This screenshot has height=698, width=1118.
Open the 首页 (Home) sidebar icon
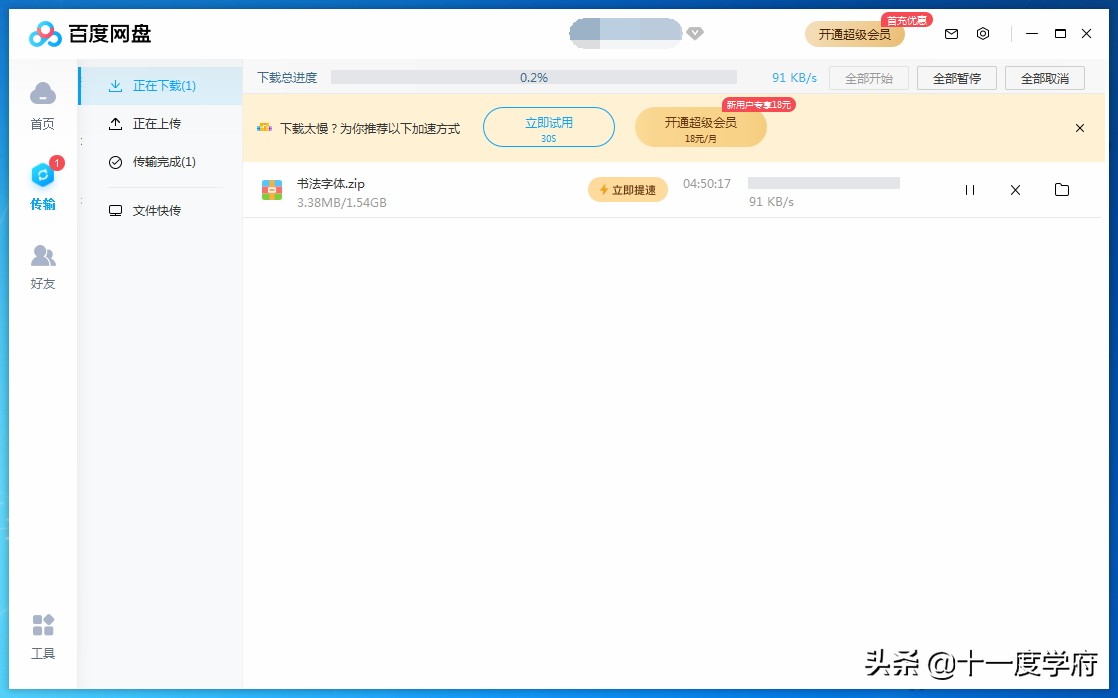pos(43,103)
